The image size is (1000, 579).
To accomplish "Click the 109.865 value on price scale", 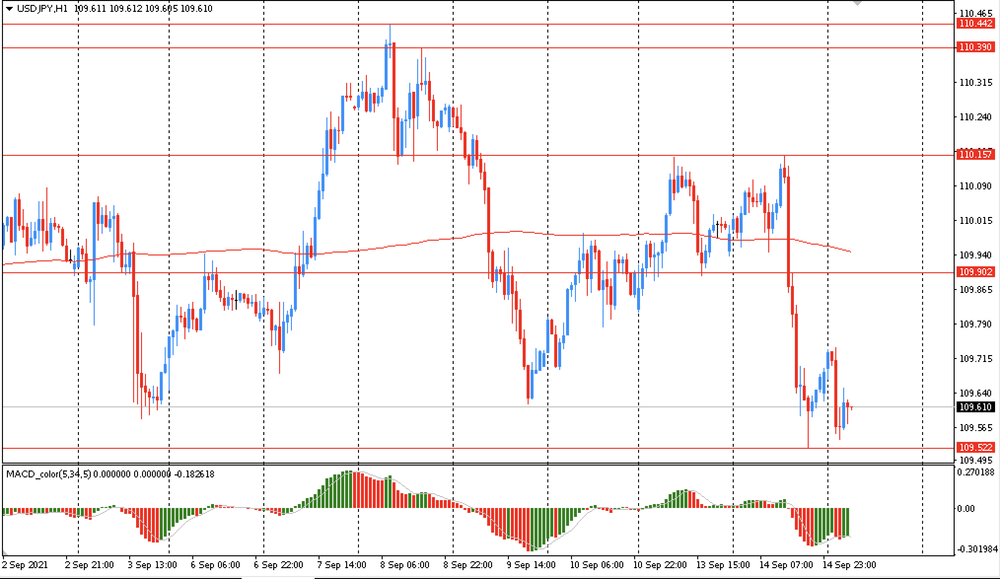I will pos(976,290).
